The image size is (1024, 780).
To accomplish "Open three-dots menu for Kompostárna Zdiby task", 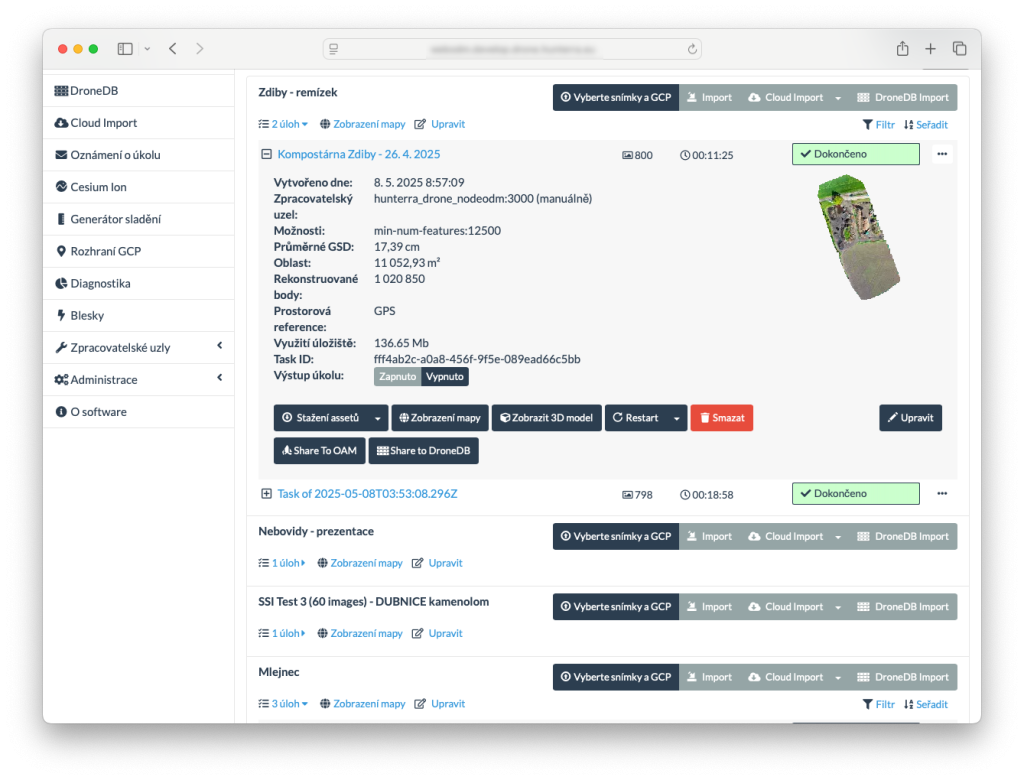I will (942, 154).
